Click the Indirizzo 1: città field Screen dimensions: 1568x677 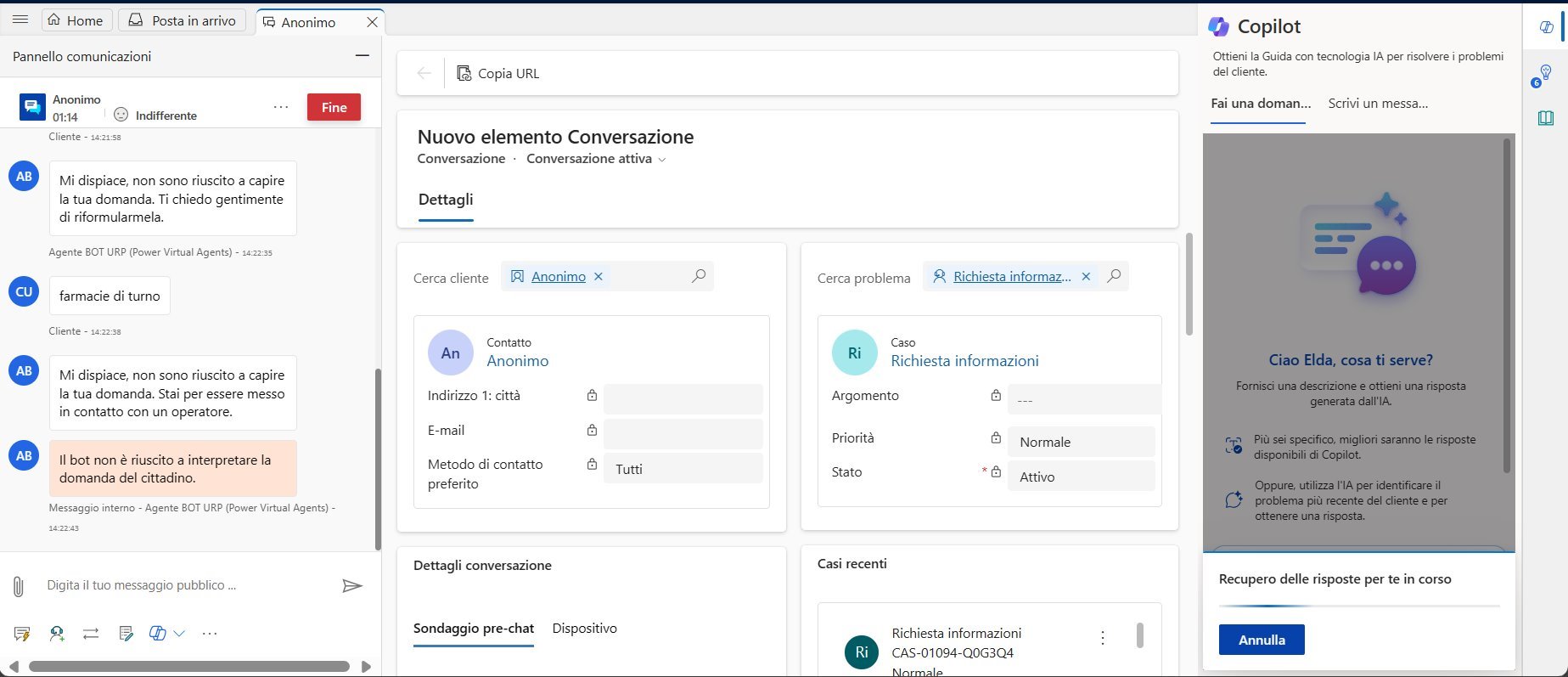click(683, 399)
